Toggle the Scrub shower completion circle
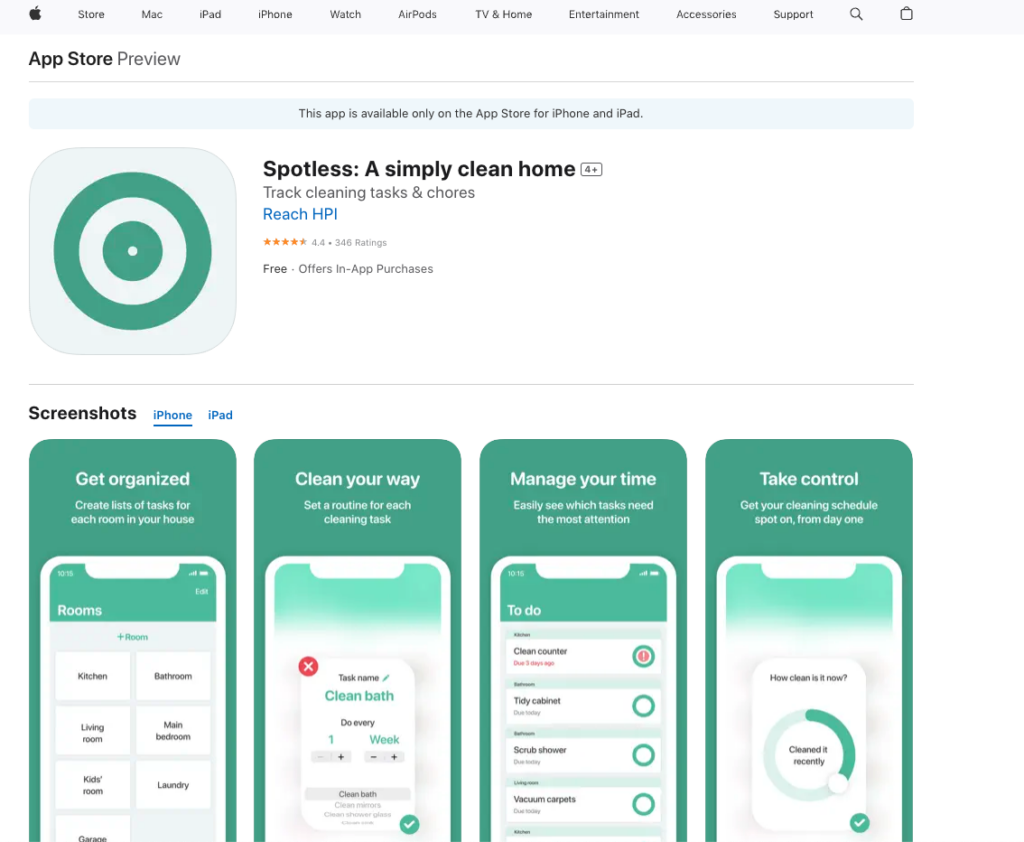The width and height of the screenshot is (1024, 842). click(x=643, y=755)
